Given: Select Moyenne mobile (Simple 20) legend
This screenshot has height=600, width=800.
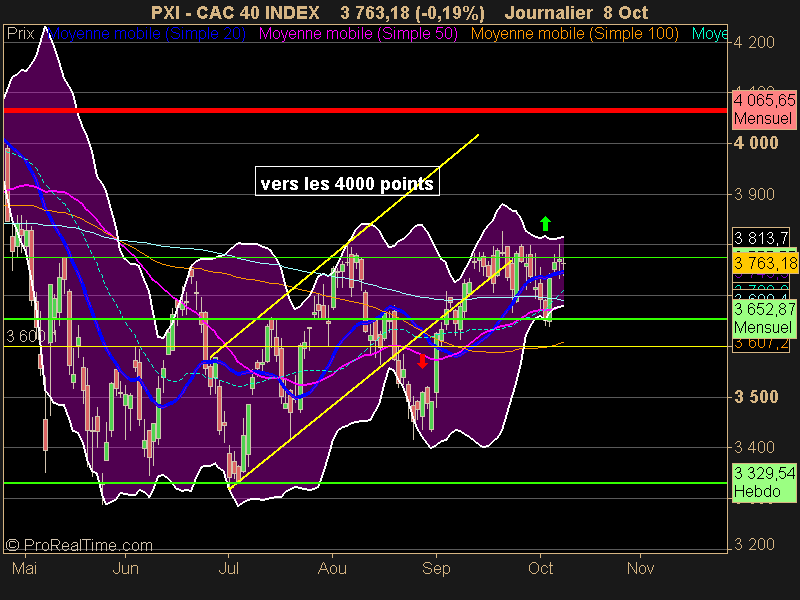Looking at the screenshot, I should click(x=147, y=34).
